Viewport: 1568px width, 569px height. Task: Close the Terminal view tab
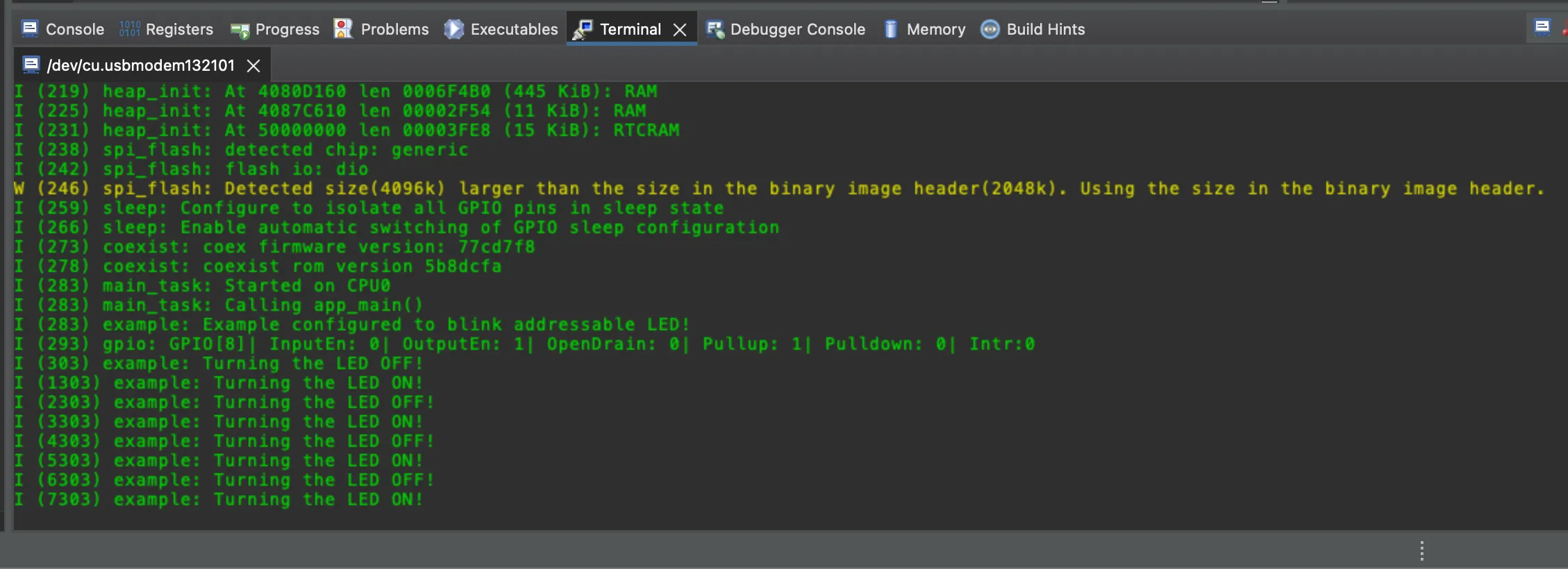coord(681,30)
